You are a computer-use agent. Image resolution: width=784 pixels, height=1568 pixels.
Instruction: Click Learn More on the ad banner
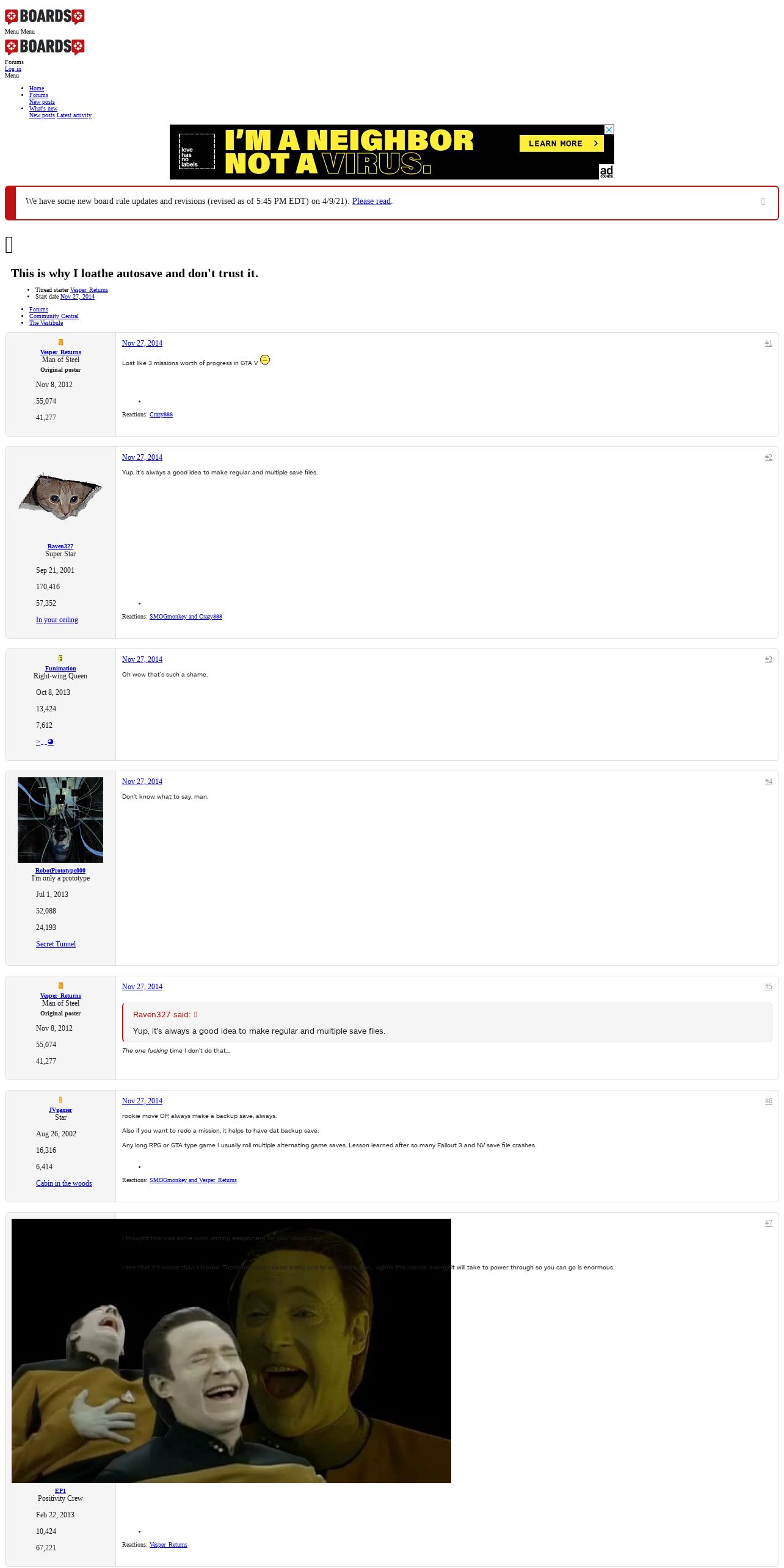pyautogui.click(x=561, y=143)
